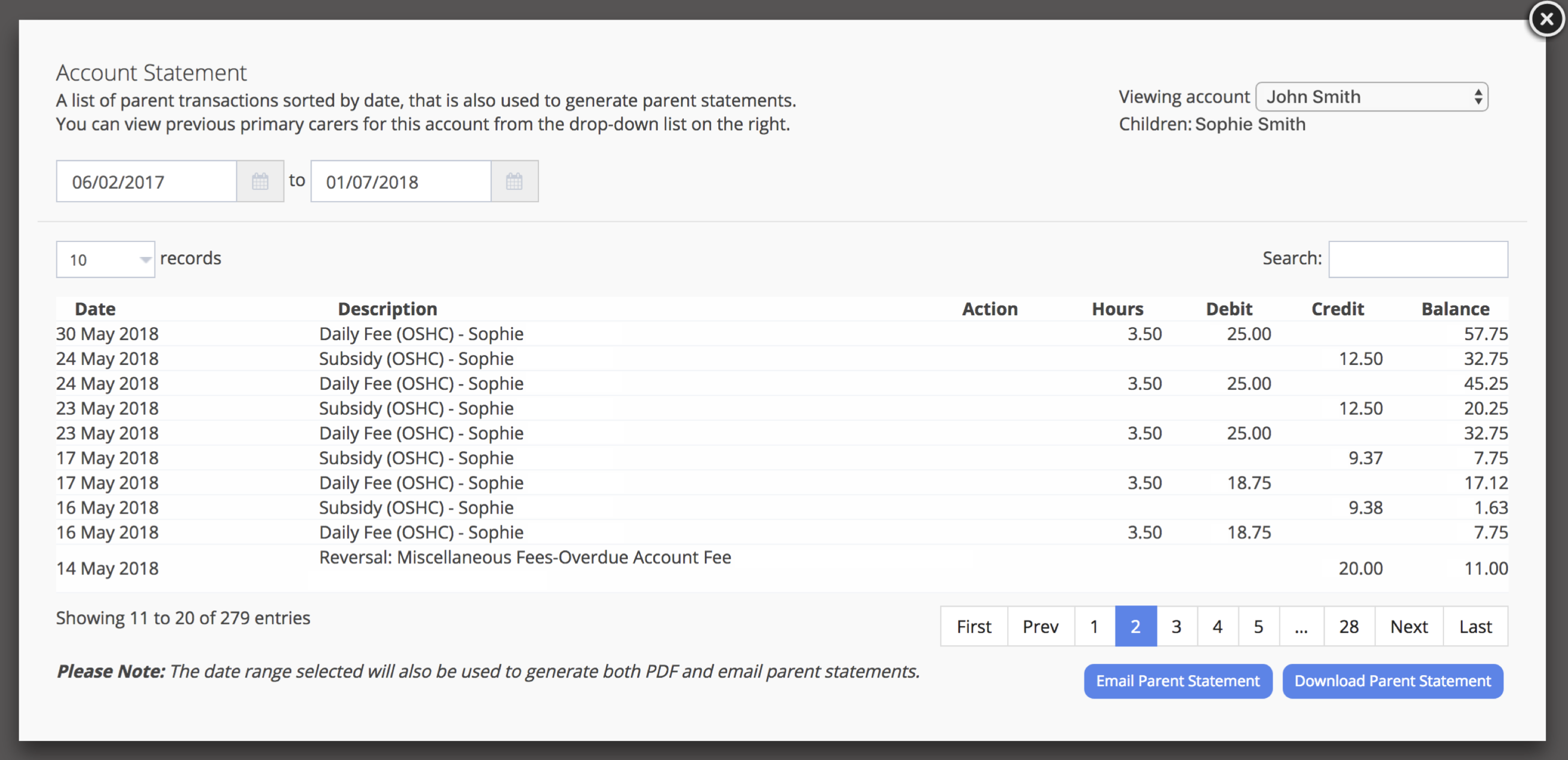Expand the records per page selector
The image size is (1568, 760).
(105, 260)
